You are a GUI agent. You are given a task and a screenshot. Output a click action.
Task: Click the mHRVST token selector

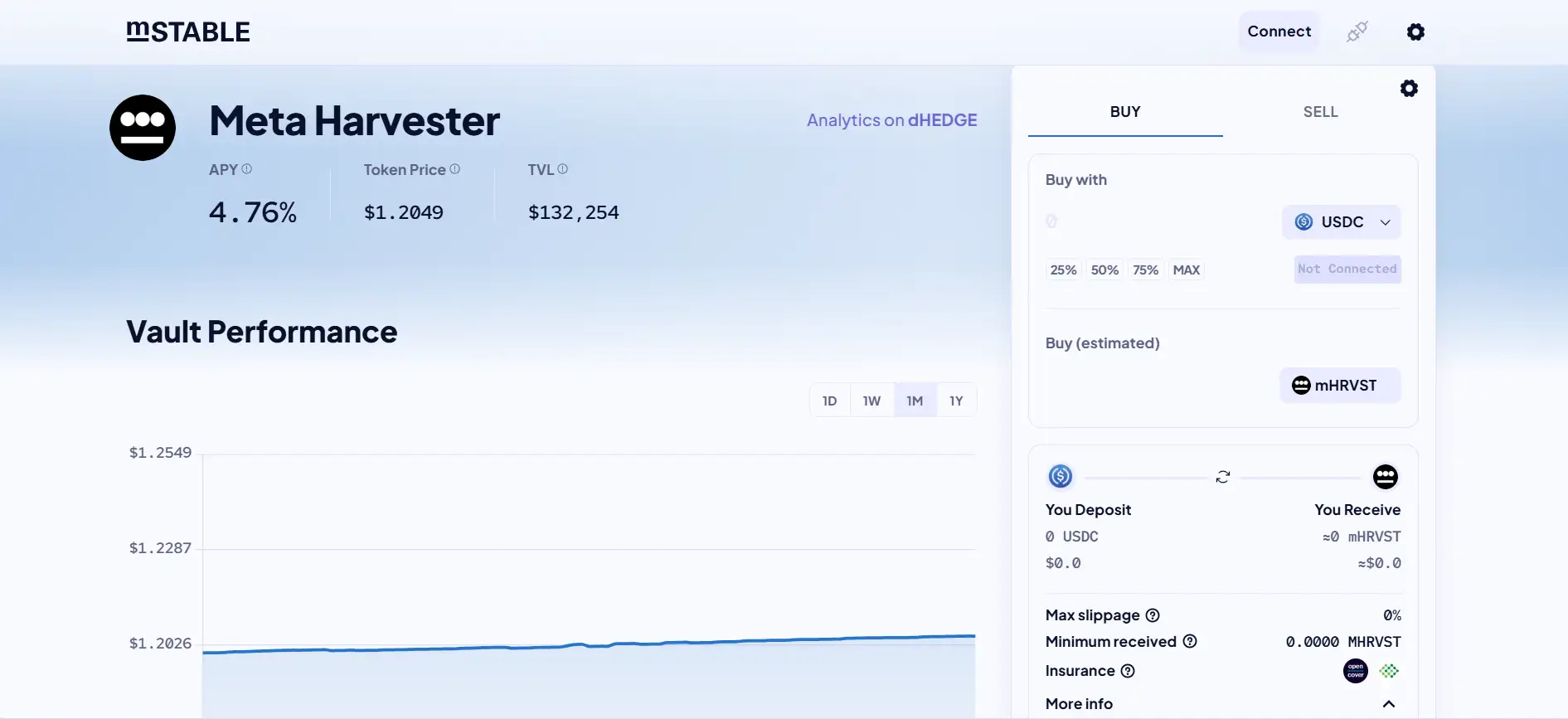coord(1339,386)
